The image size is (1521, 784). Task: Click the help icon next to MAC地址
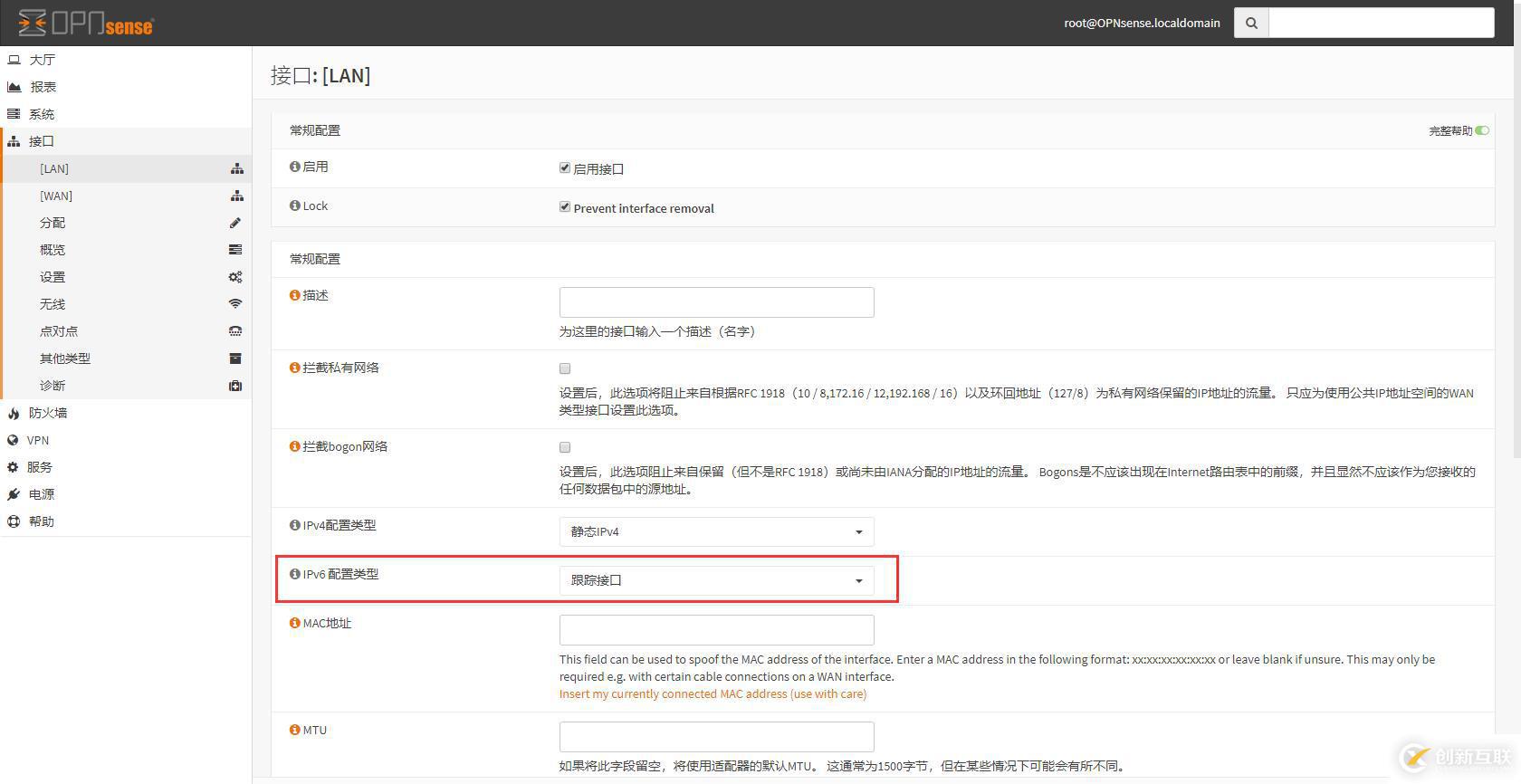pyautogui.click(x=294, y=623)
